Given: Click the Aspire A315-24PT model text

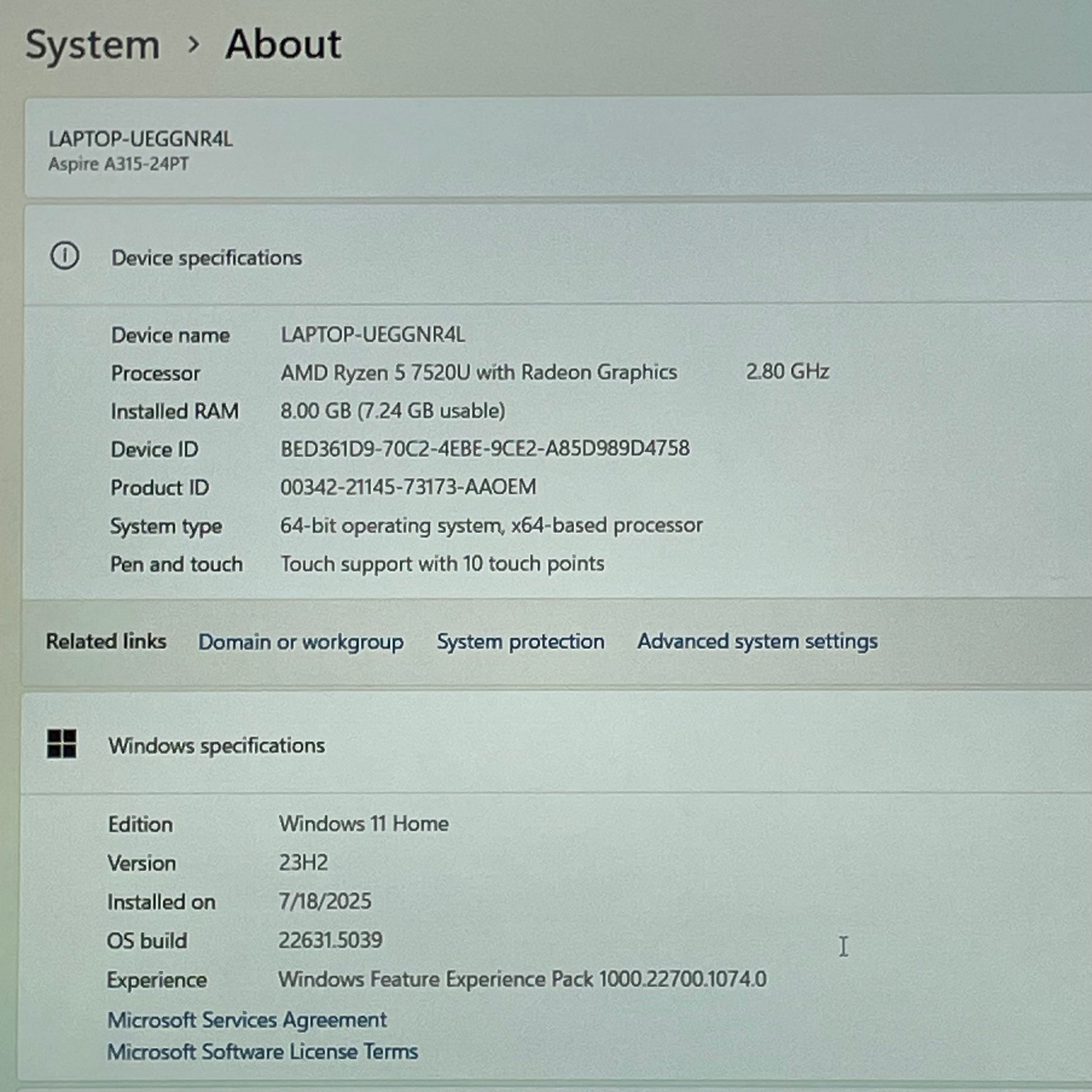Looking at the screenshot, I should [118, 164].
